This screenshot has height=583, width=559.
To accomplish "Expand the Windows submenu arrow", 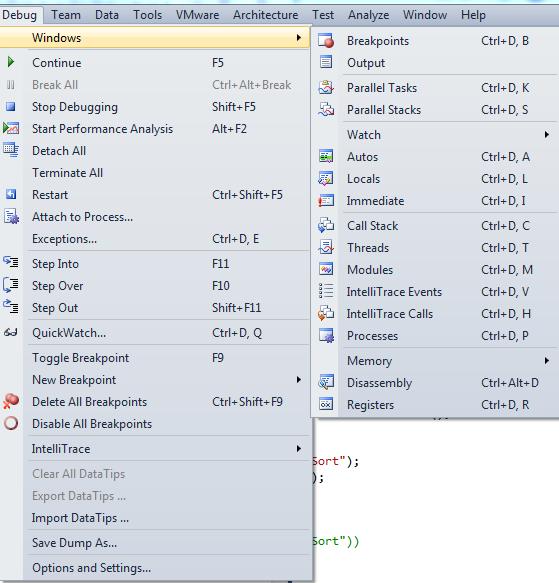I will [299, 38].
